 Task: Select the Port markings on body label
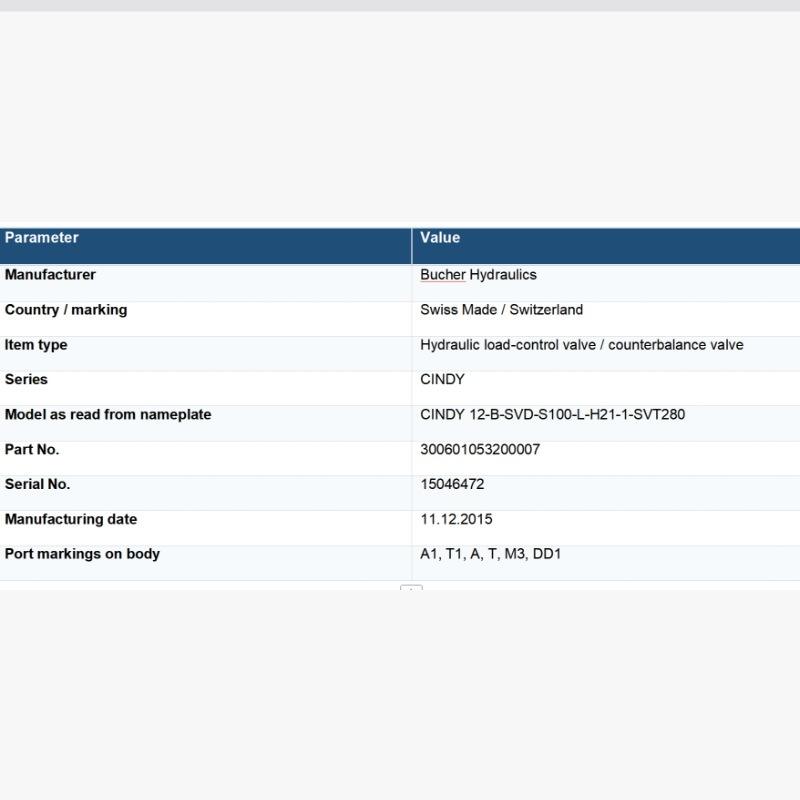coord(82,554)
